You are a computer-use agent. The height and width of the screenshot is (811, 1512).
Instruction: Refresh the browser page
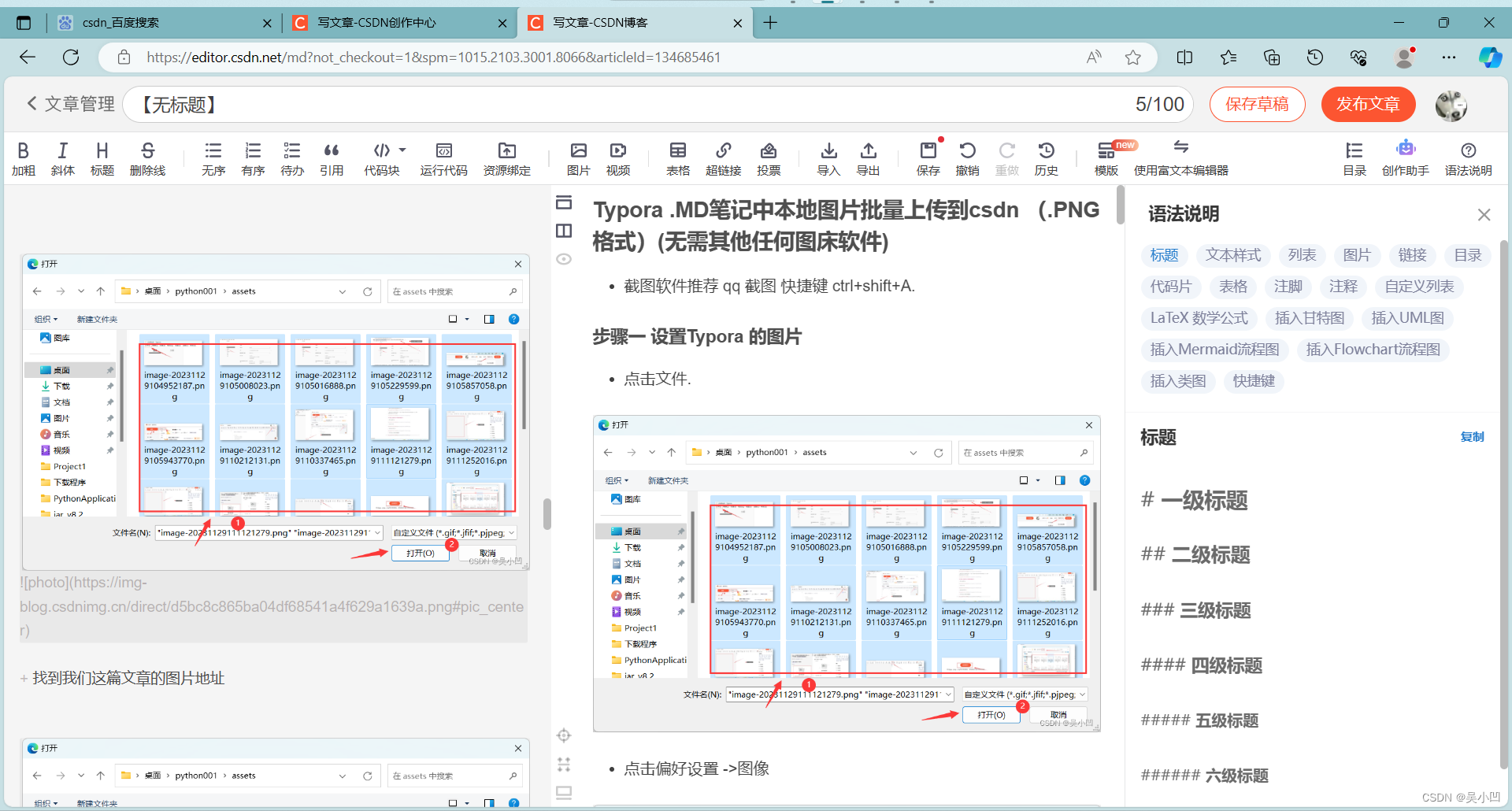point(71,57)
